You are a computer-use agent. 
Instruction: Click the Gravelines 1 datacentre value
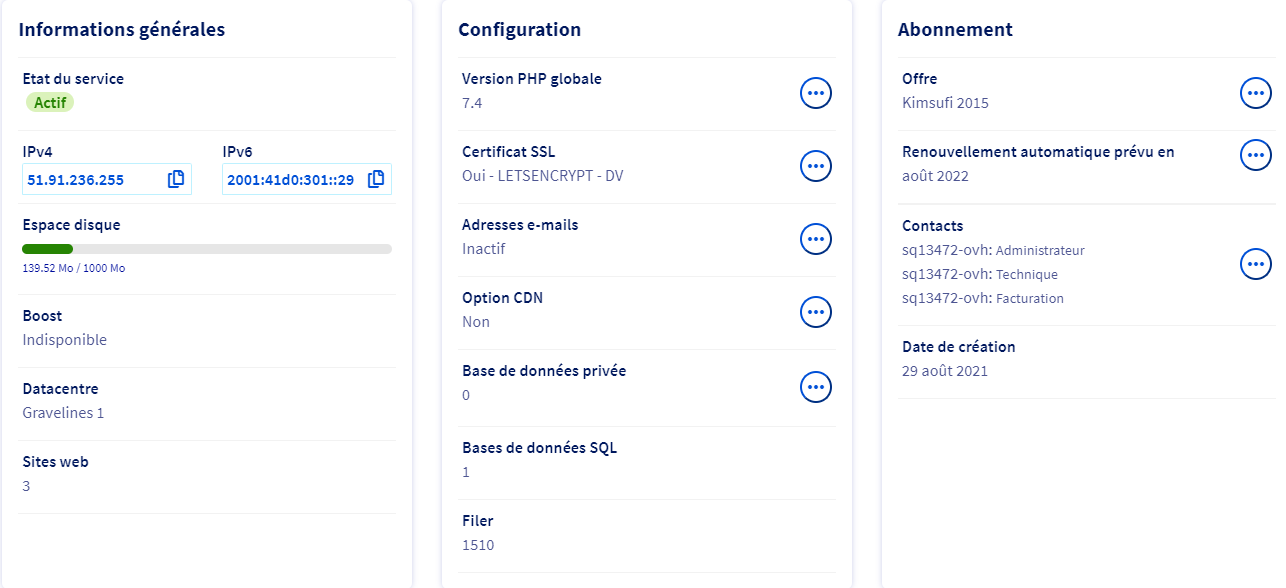click(63, 413)
